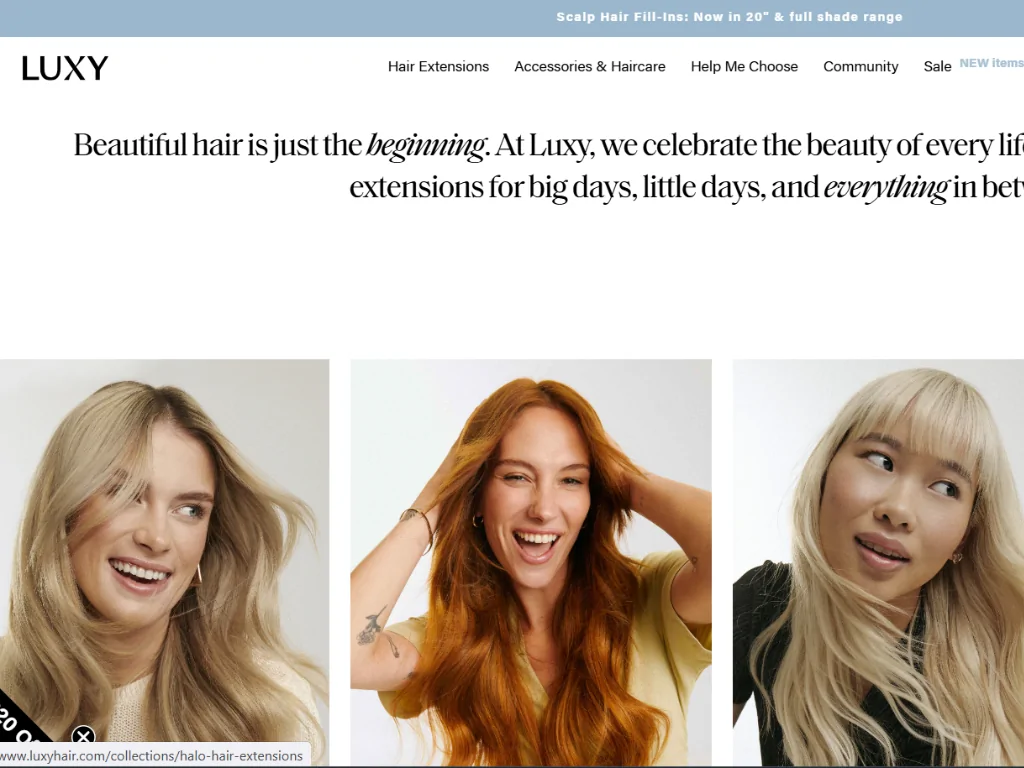Expand the Community navigation item
The height and width of the screenshot is (768, 1024).
click(860, 66)
